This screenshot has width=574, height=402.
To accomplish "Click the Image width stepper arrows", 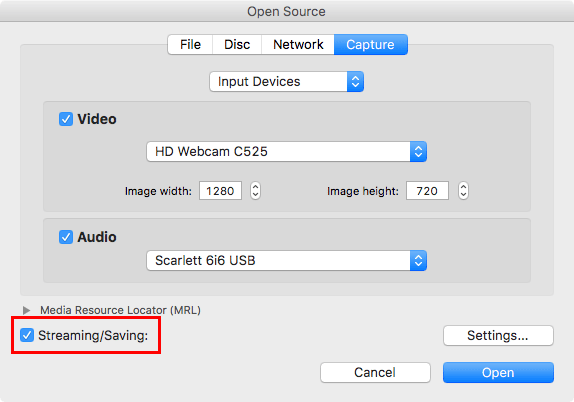I will click(x=255, y=191).
